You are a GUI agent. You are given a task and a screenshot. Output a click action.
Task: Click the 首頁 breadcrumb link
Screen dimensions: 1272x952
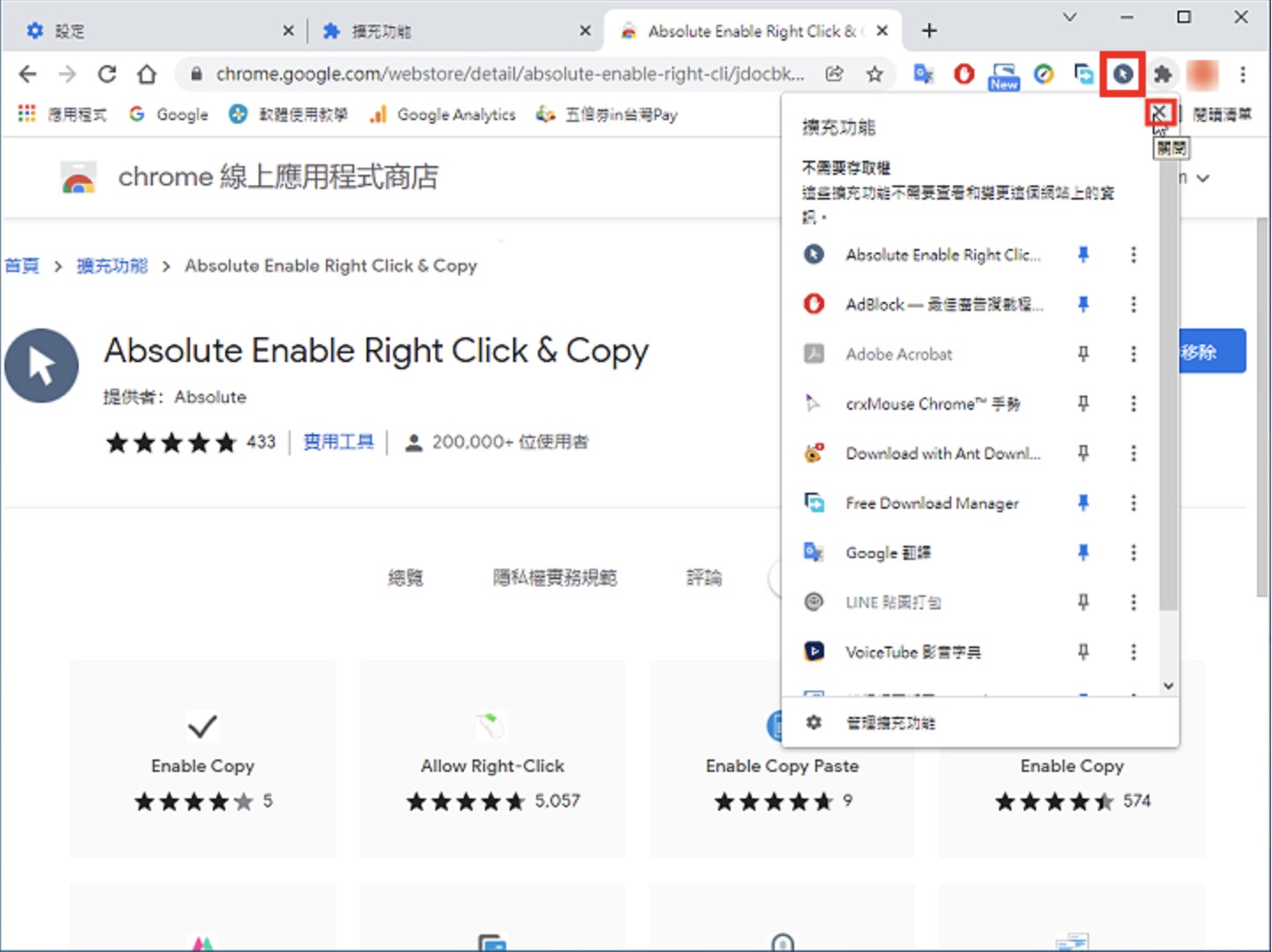(x=22, y=266)
